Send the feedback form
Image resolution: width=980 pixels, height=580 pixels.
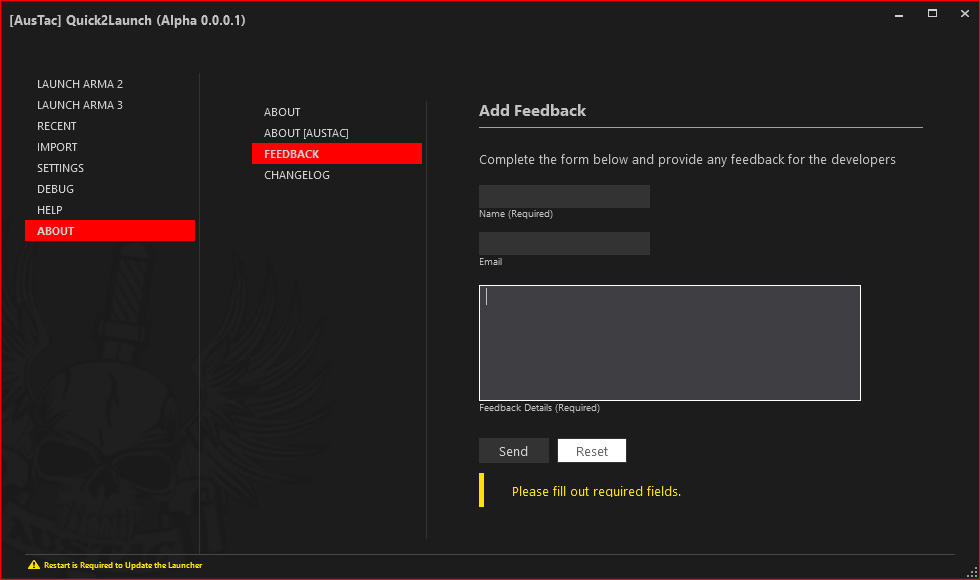point(514,451)
